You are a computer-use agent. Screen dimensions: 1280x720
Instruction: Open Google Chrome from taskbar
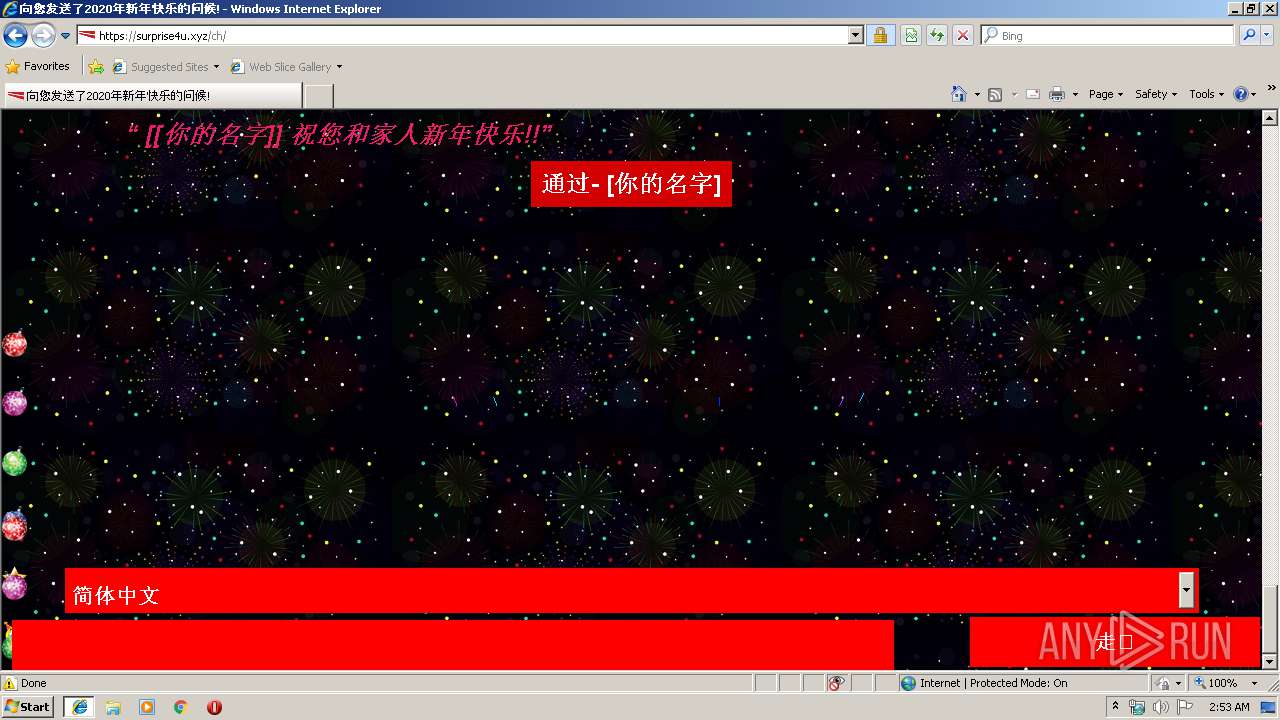coord(181,707)
